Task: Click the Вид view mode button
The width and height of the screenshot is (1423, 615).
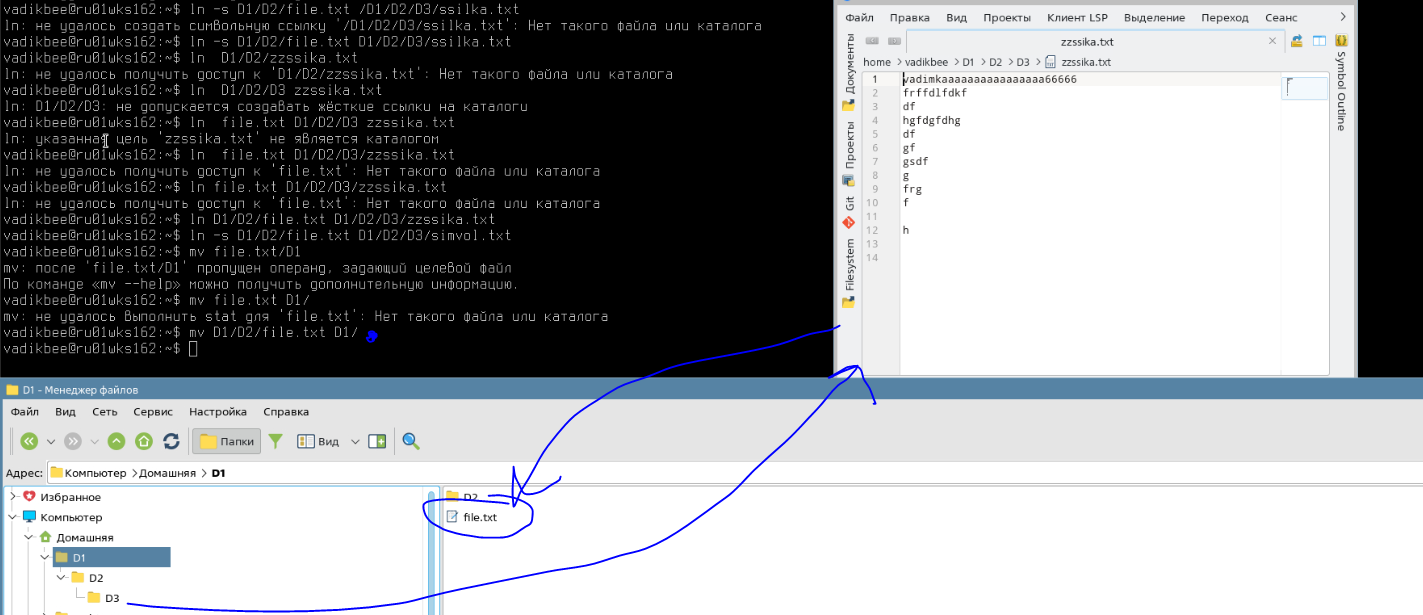Action: click(x=319, y=441)
